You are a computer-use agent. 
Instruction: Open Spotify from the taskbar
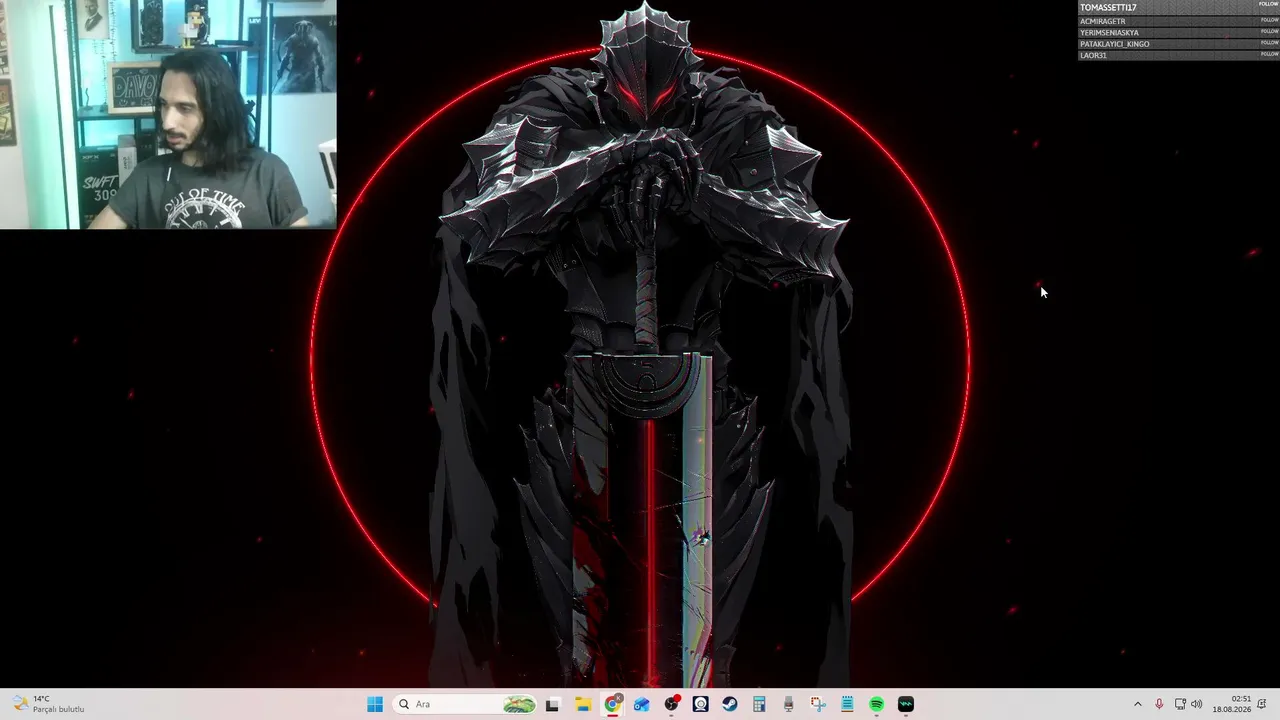877,704
